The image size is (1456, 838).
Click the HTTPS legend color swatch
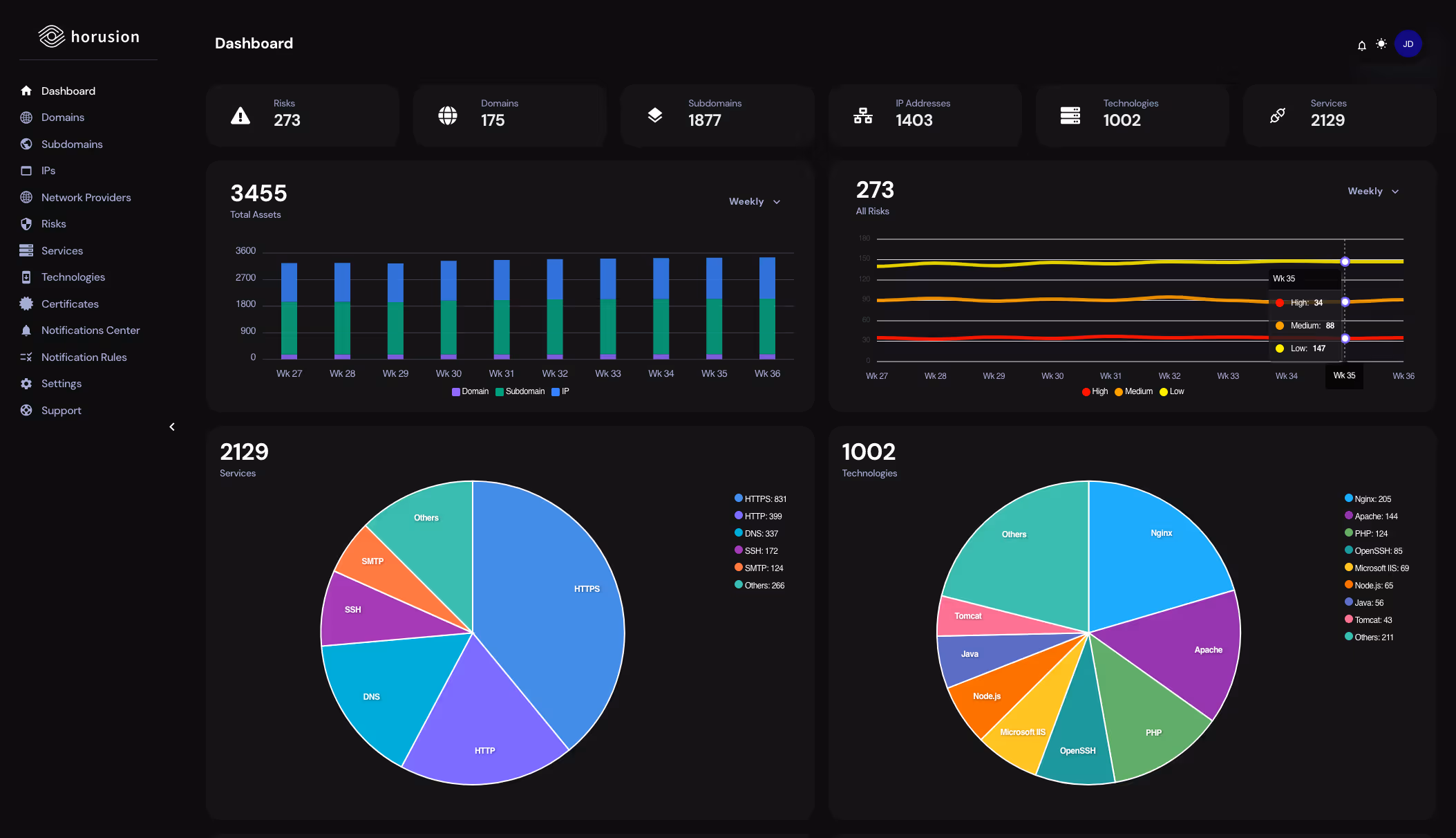[738, 498]
